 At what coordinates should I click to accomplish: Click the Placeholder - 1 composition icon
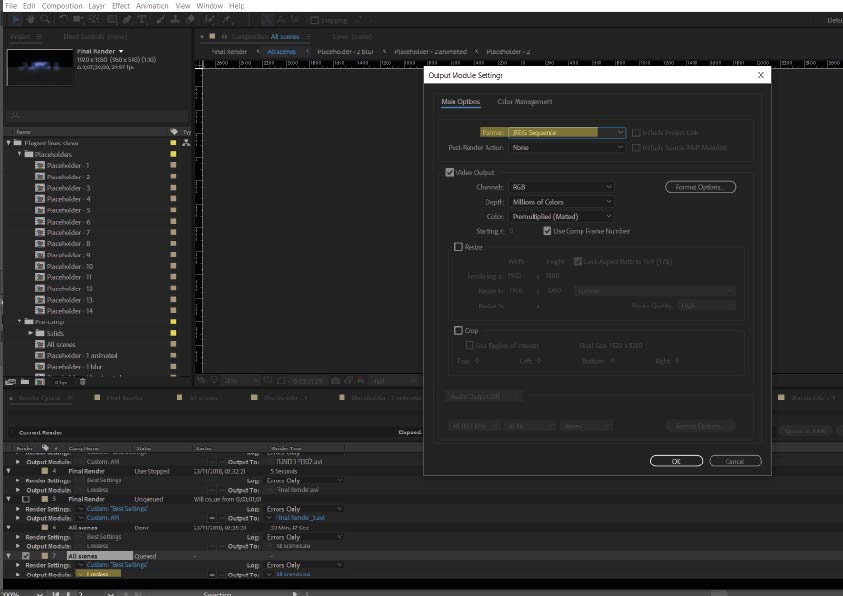tap(40, 166)
